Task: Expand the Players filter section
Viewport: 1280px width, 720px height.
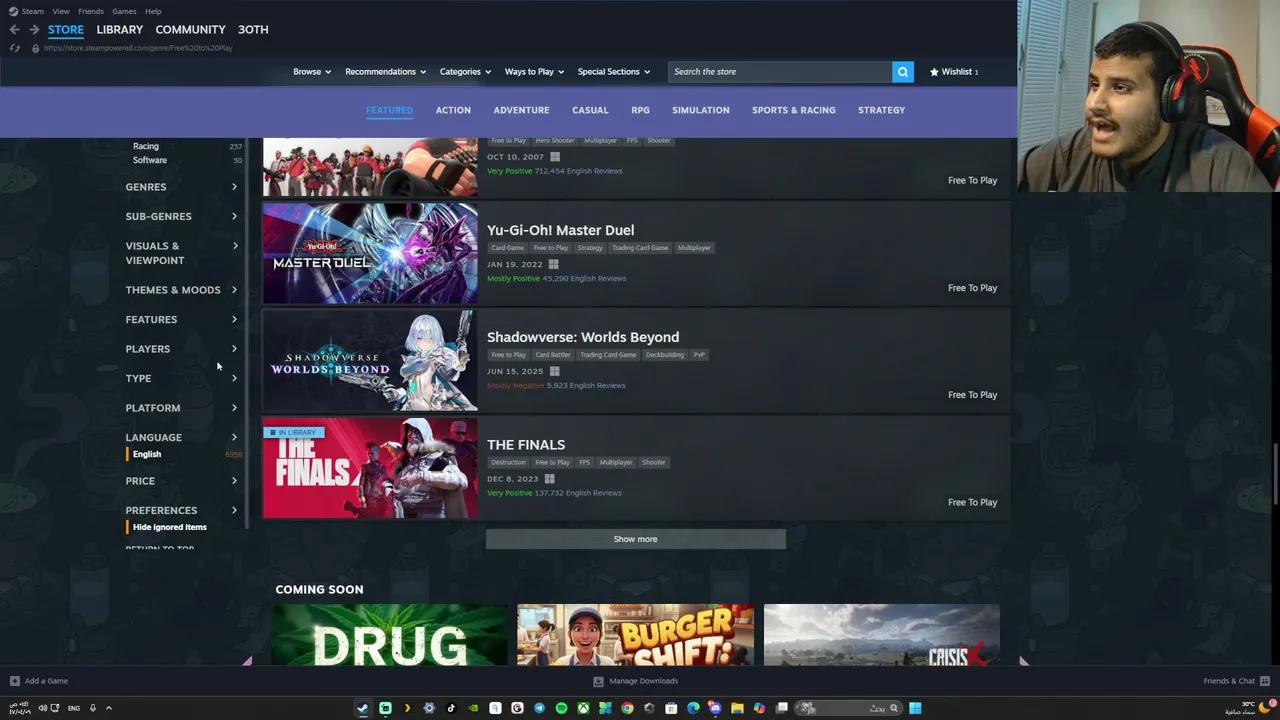Action: (181, 349)
